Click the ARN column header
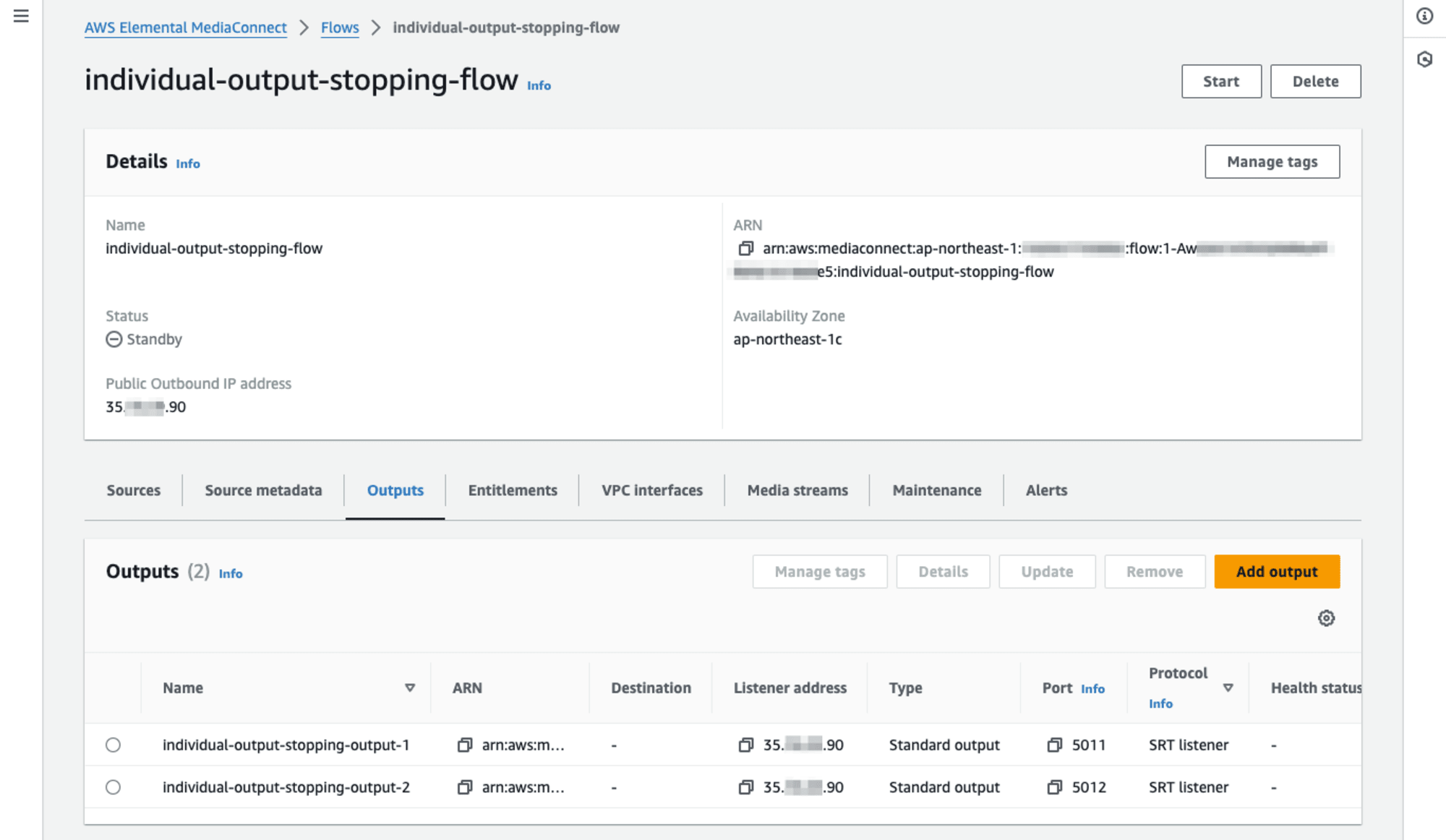 (467, 688)
